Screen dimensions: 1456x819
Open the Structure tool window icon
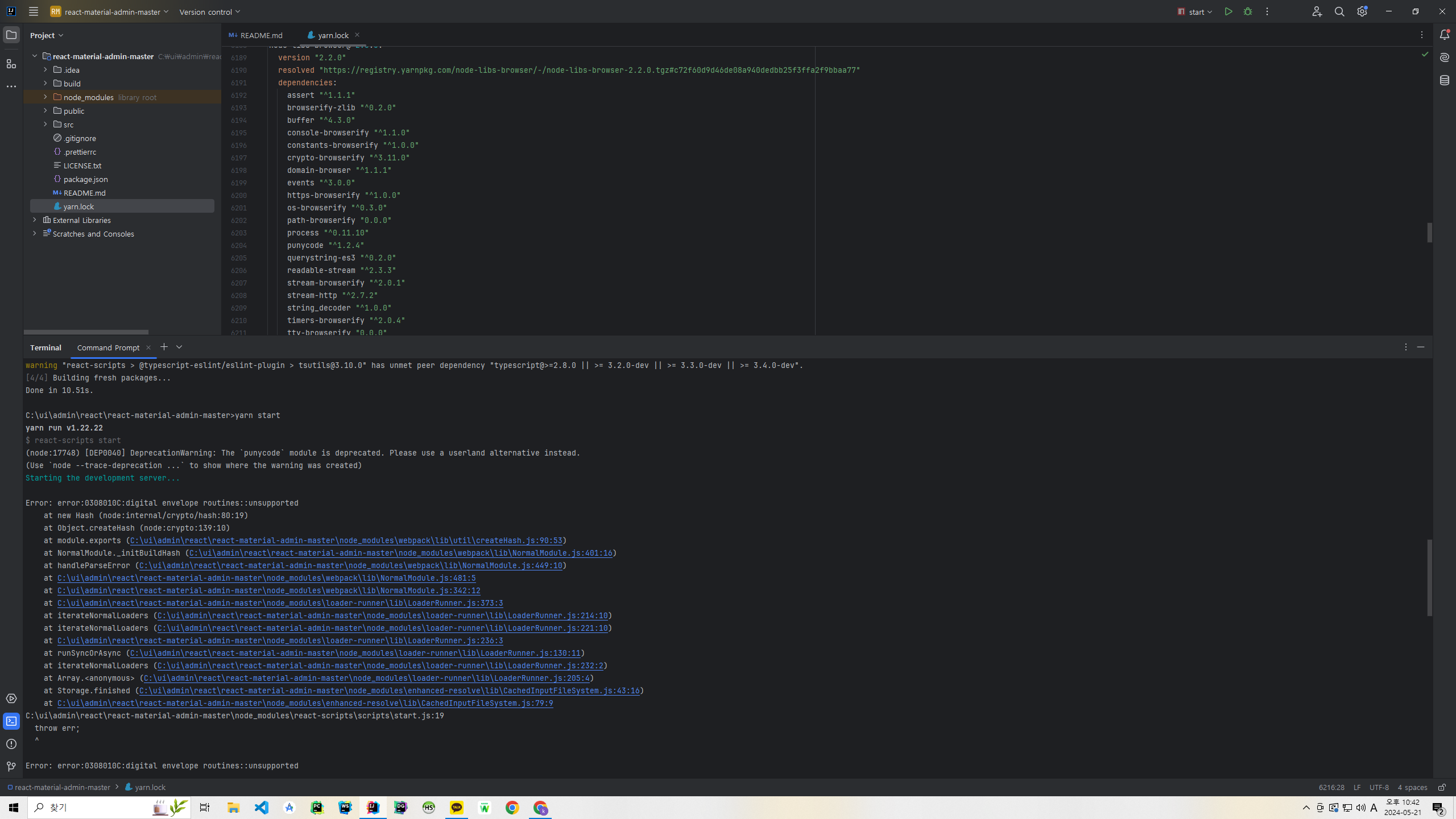(x=11, y=64)
